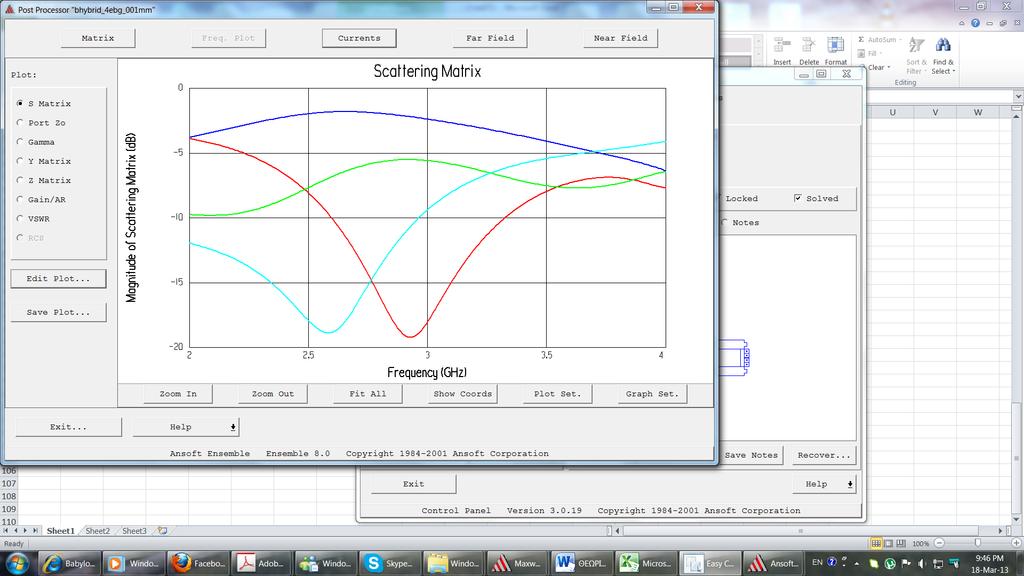Click the taskbar clock 9:46 PM

click(989, 558)
